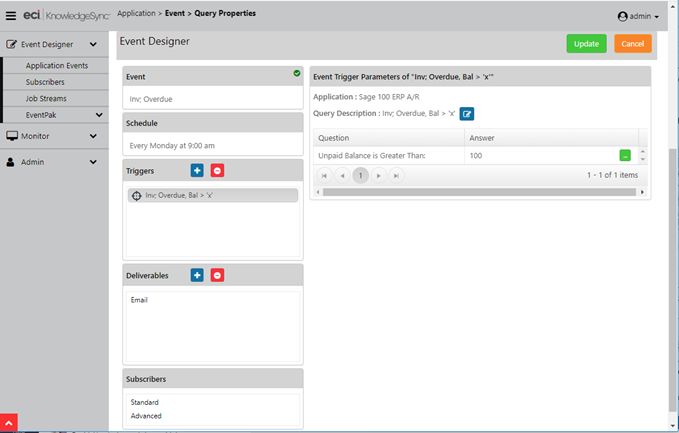Screen dimensions: 679x433
Task: Select the Schedule panel header
Action: (x=213, y=123)
